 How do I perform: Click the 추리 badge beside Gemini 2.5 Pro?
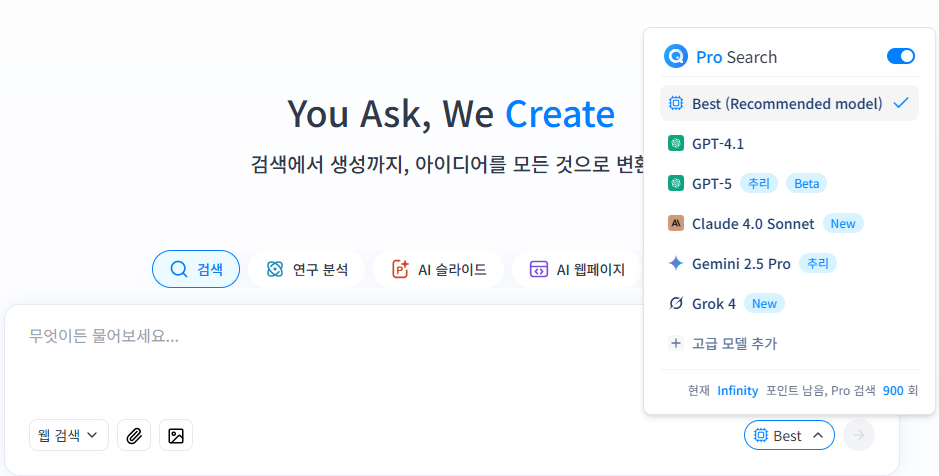click(x=817, y=263)
